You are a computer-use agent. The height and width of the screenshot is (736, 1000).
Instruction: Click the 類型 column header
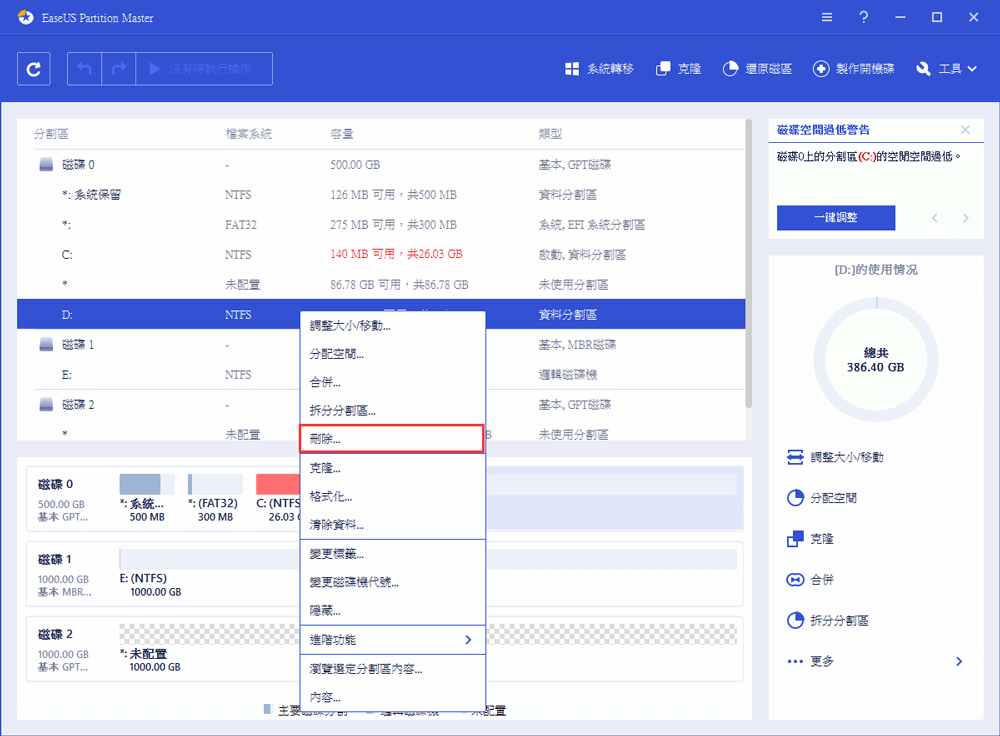click(x=550, y=134)
